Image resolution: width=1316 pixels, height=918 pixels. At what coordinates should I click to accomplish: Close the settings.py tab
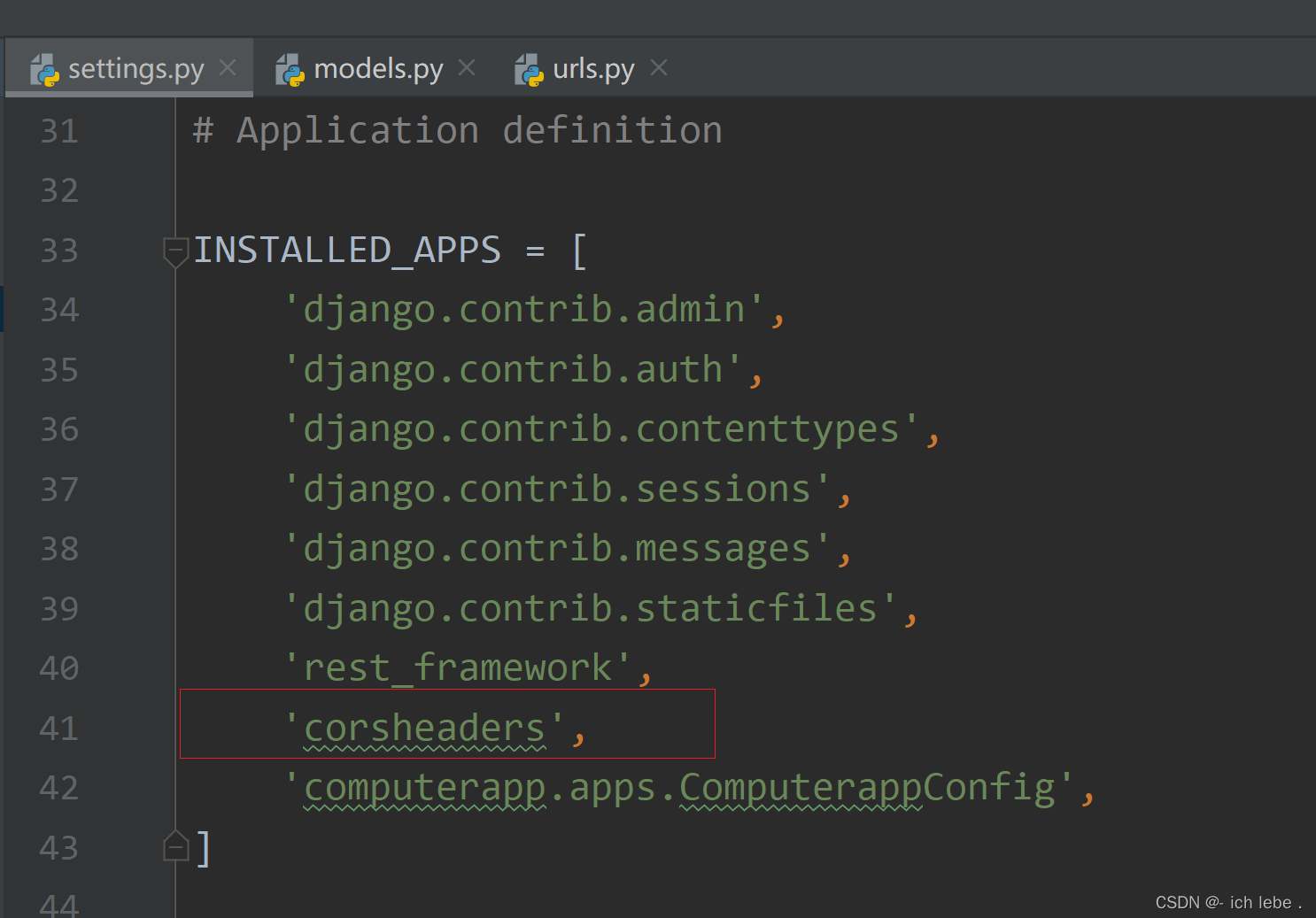(x=228, y=67)
